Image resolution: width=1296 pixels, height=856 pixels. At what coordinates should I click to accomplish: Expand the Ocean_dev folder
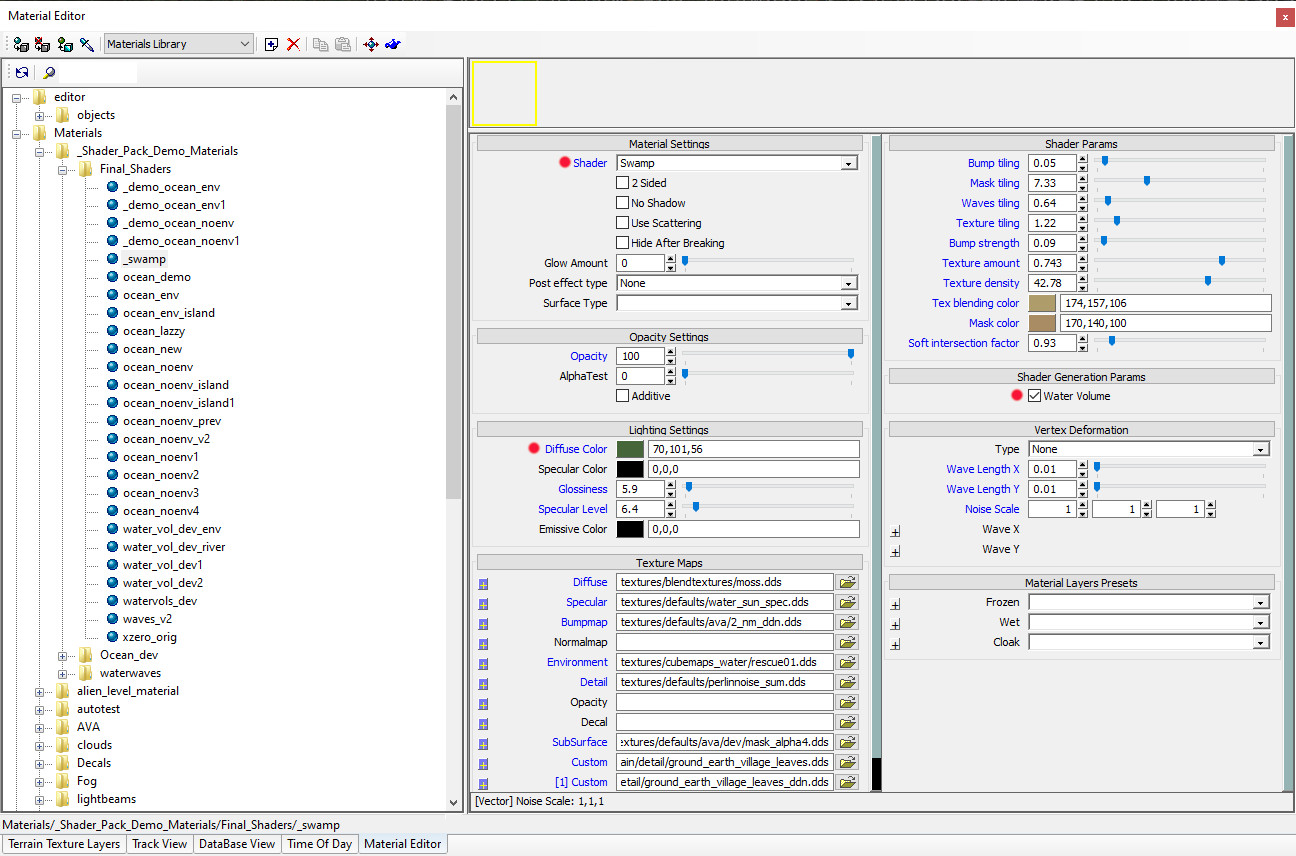[63, 656]
